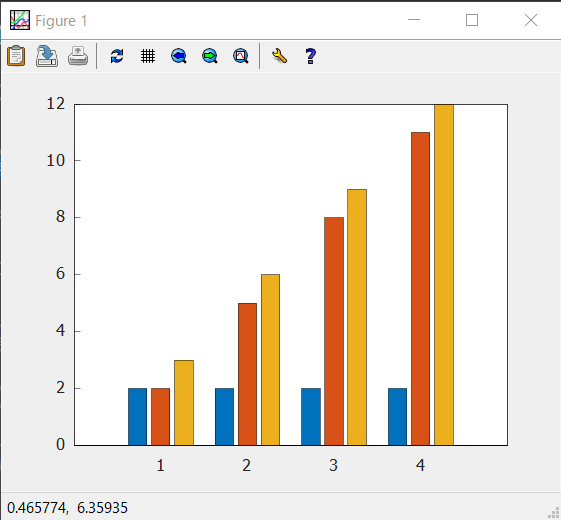
Task: Click the print plot icon
Action: click(x=78, y=56)
